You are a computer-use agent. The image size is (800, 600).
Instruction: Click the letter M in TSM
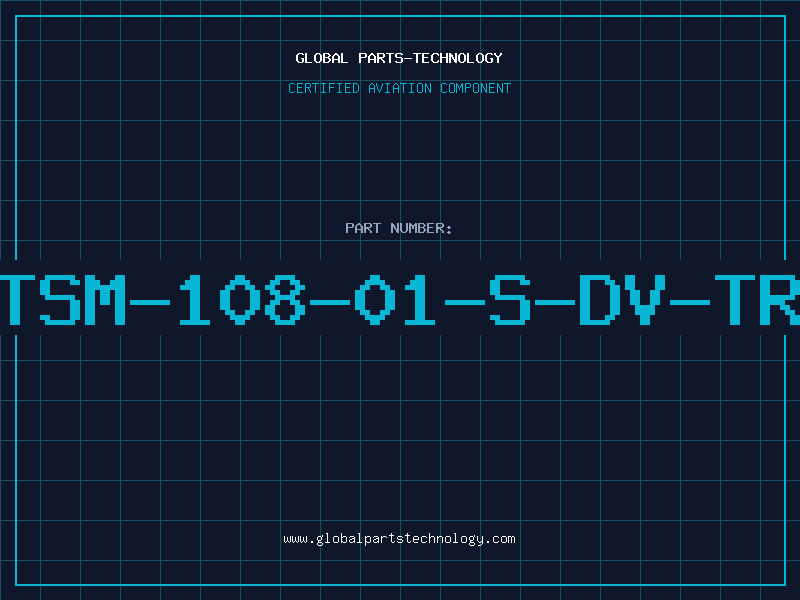[x=105, y=299]
